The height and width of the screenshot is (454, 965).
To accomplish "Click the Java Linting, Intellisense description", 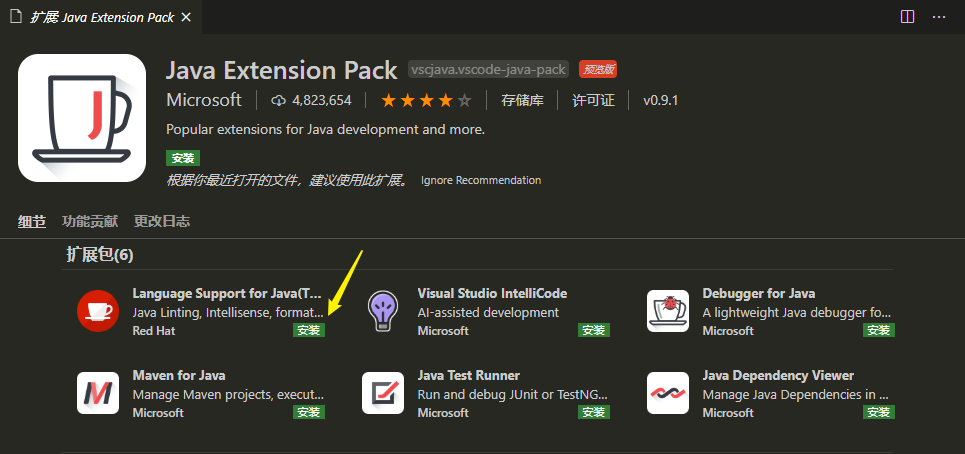I will tap(228, 313).
